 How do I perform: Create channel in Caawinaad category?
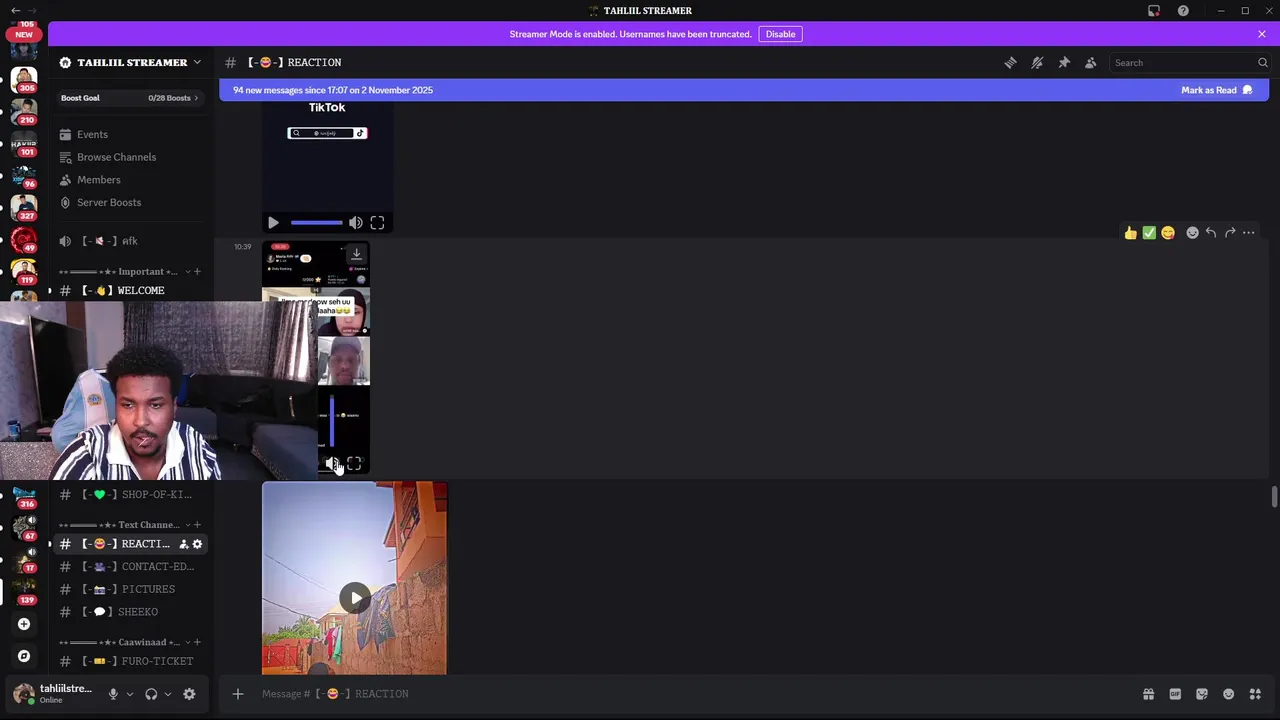click(197, 642)
